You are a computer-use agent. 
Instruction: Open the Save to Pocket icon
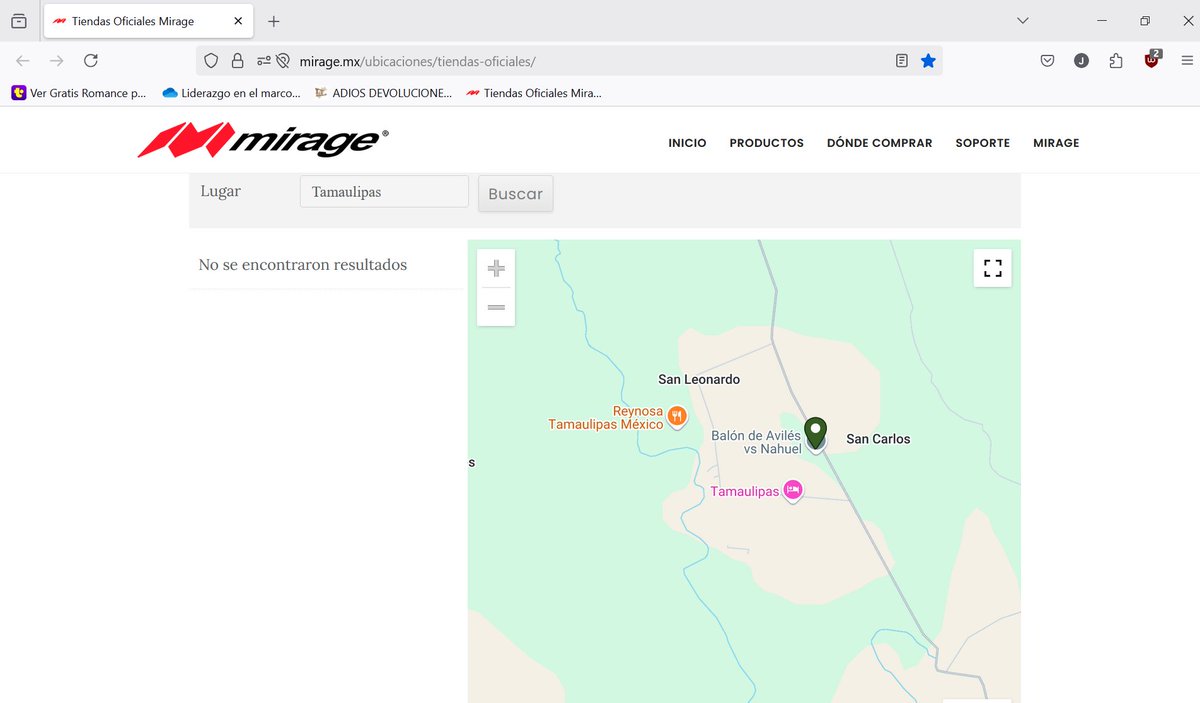(x=1047, y=61)
